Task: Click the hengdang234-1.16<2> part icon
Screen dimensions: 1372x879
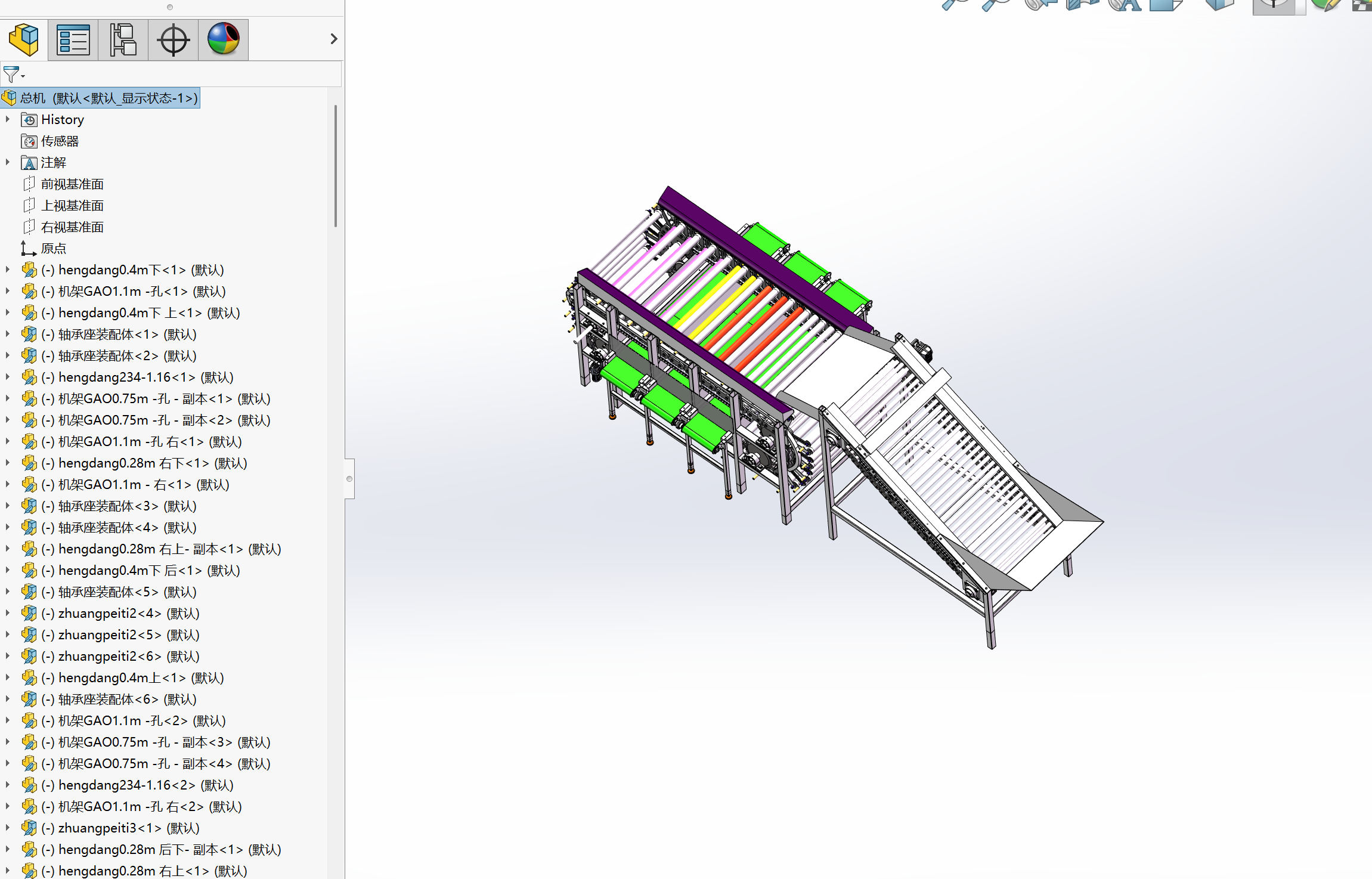Action: [29, 785]
